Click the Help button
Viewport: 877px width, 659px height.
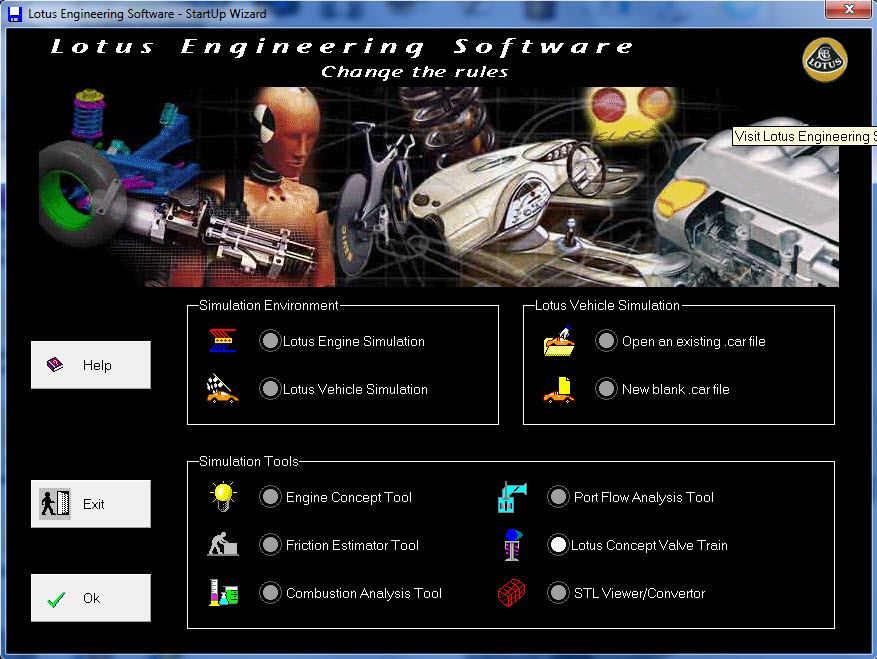click(90, 364)
